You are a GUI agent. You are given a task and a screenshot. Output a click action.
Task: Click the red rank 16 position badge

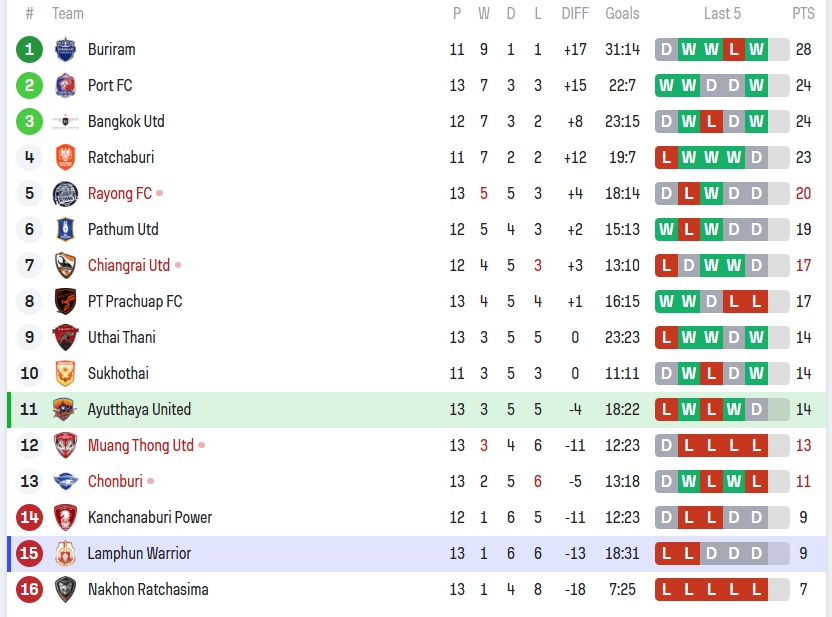coord(30,589)
